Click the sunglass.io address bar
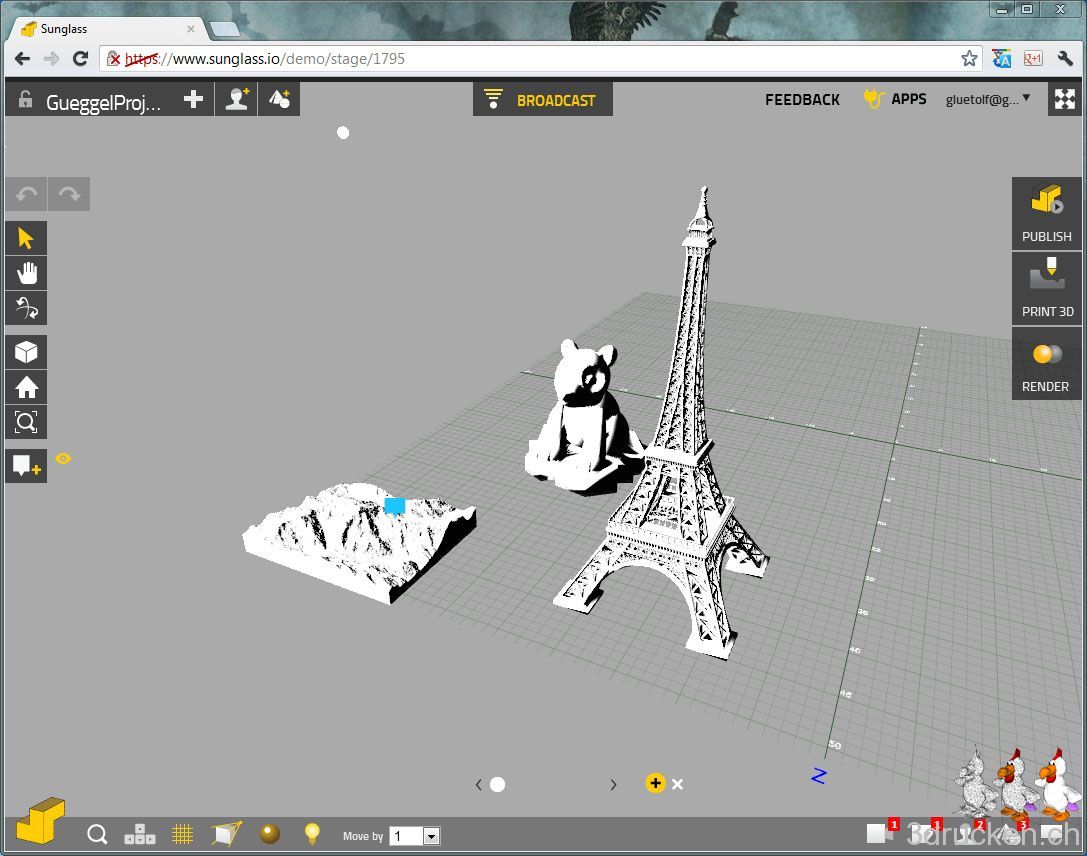 coord(541,59)
